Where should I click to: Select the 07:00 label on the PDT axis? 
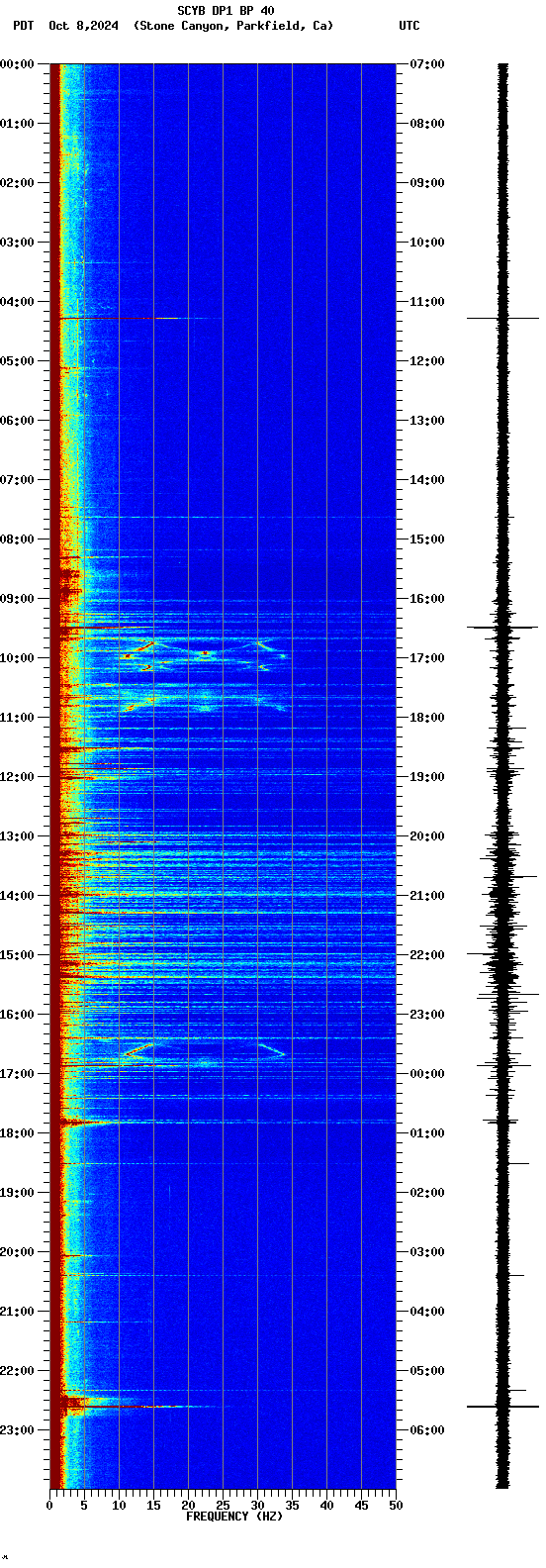(x=18, y=480)
